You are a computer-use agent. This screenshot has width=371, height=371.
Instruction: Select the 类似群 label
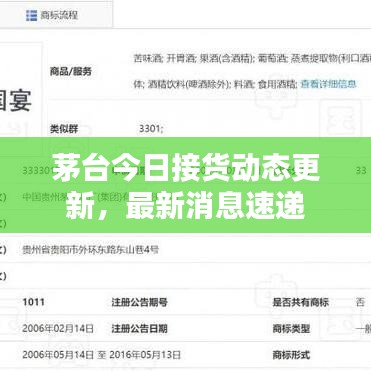[64, 129]
